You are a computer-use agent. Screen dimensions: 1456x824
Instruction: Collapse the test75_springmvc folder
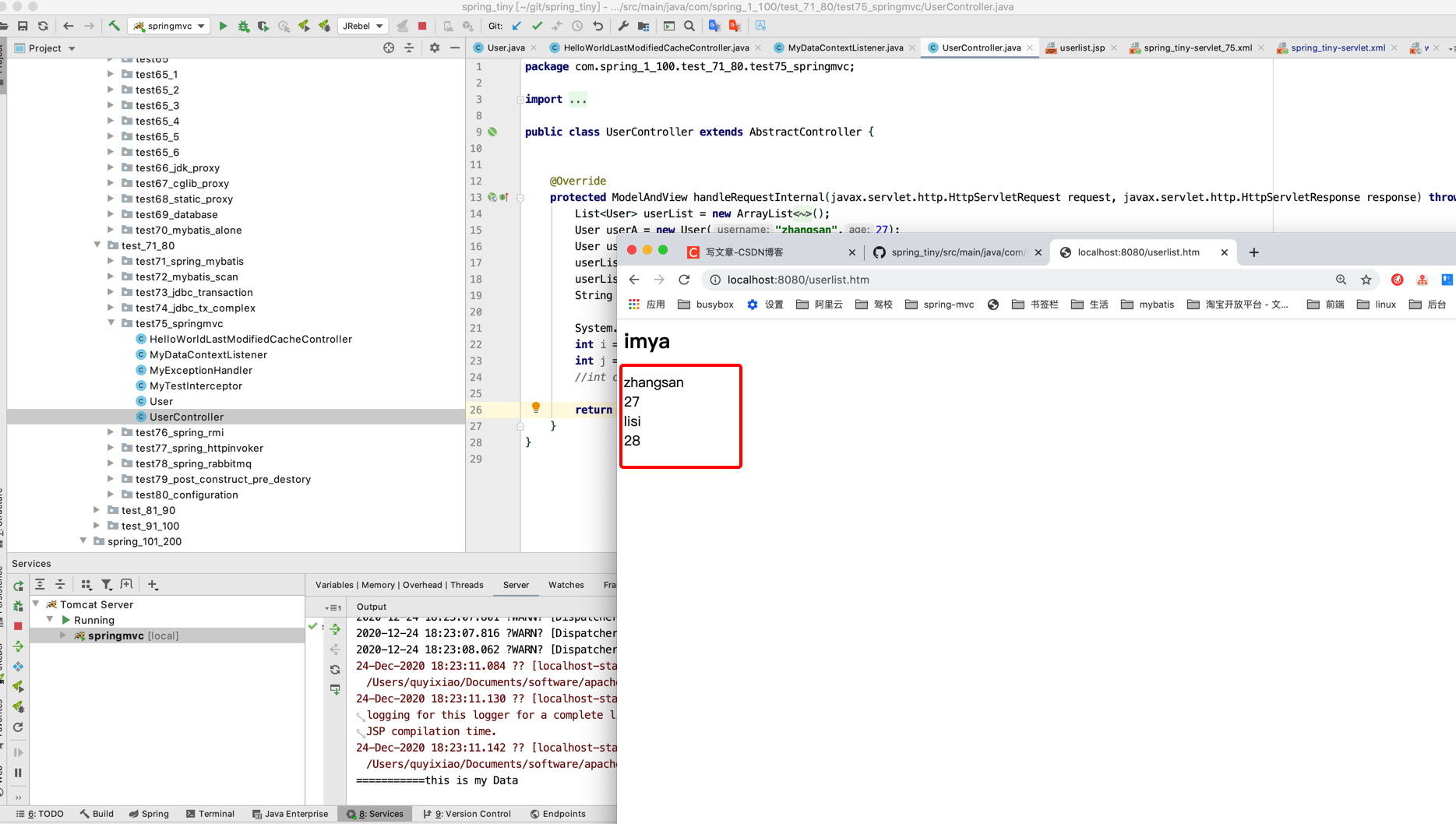[x=111, y=323]
